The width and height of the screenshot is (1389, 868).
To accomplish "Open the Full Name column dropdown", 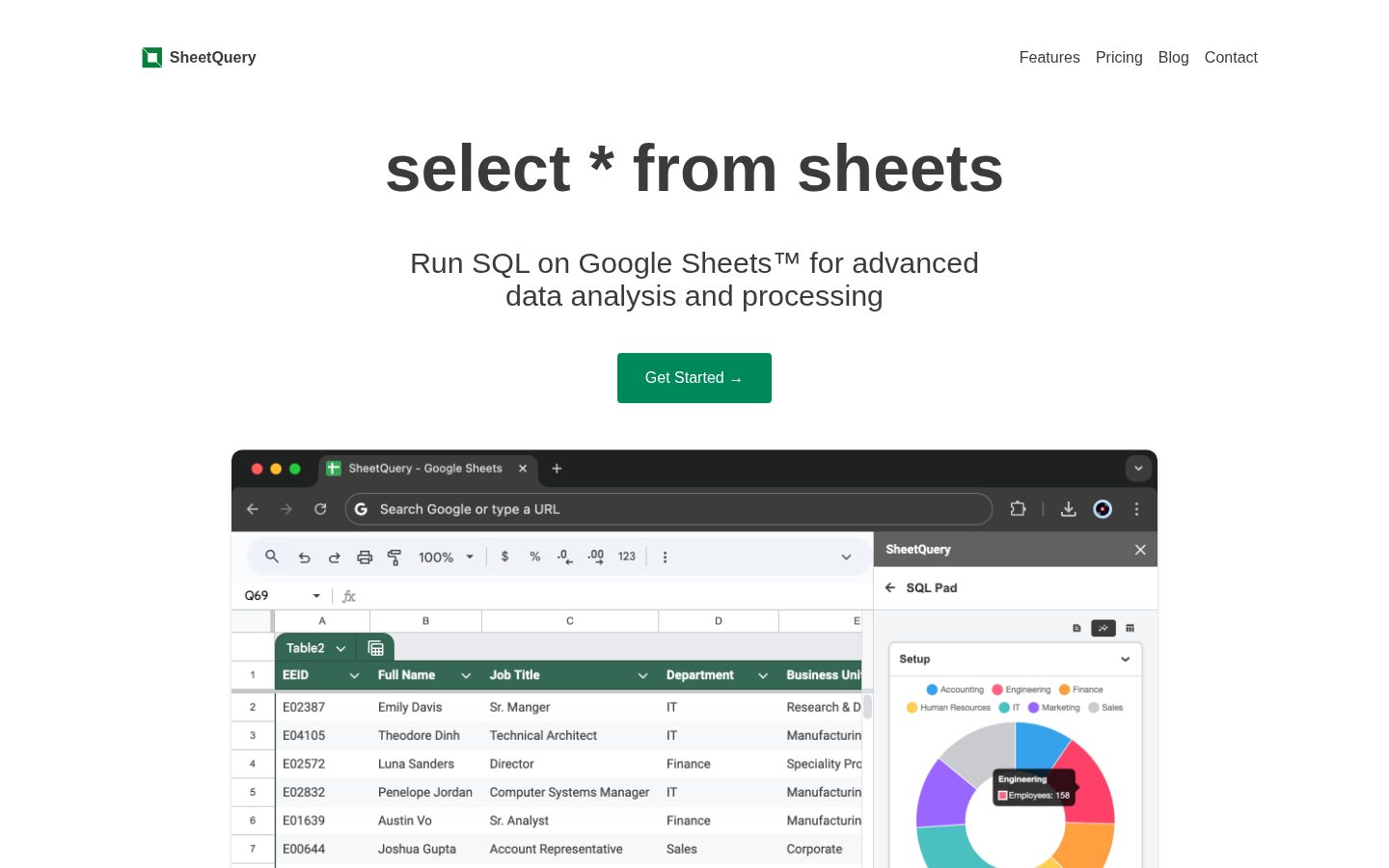I will pos(466,676).
